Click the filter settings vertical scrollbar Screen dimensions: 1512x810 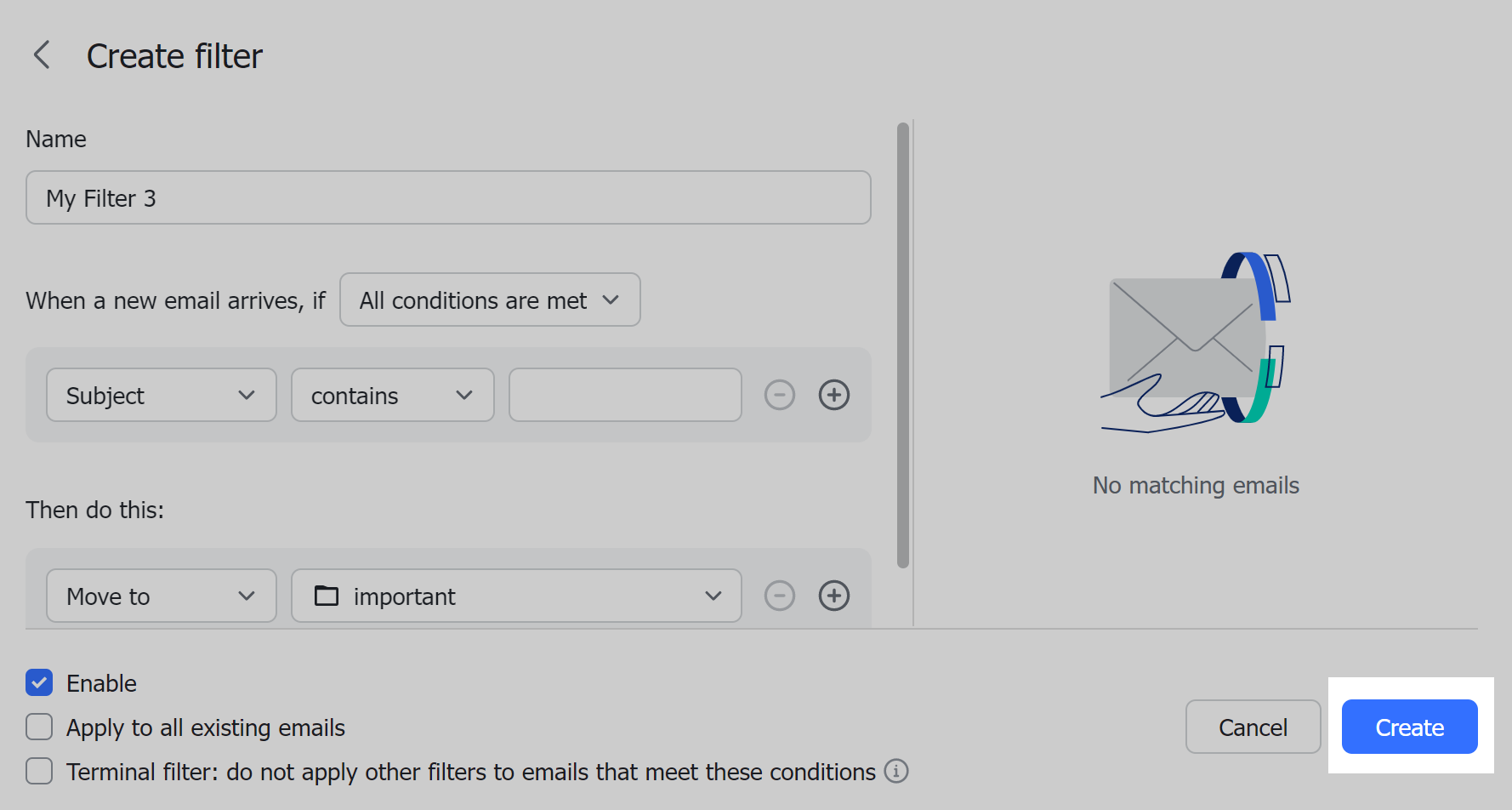[903, 345]
